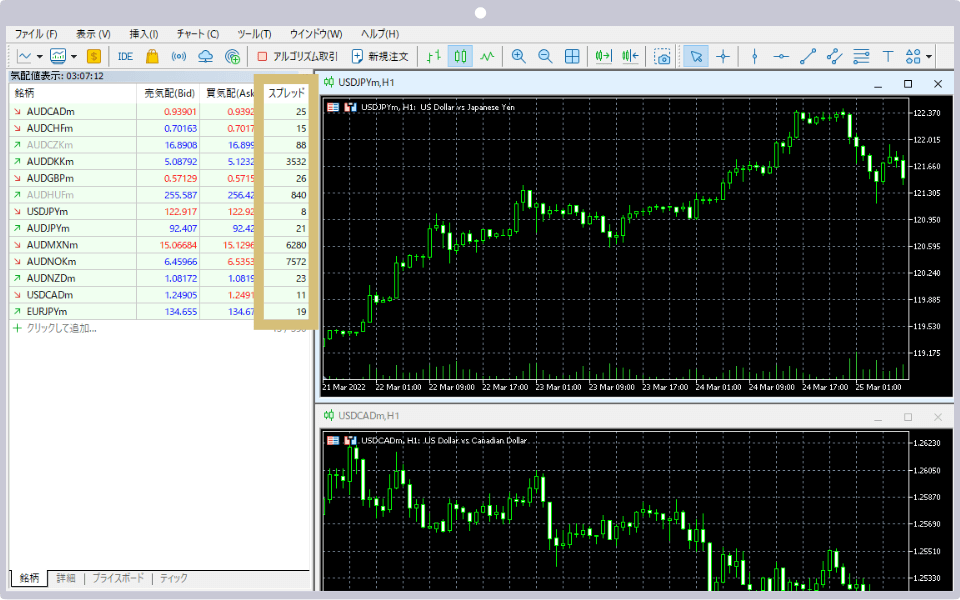Activate the USDCADm,H1 chart window title
This screenshot has height=600, width=960.
pyautogui.click(x=369, y=416)
